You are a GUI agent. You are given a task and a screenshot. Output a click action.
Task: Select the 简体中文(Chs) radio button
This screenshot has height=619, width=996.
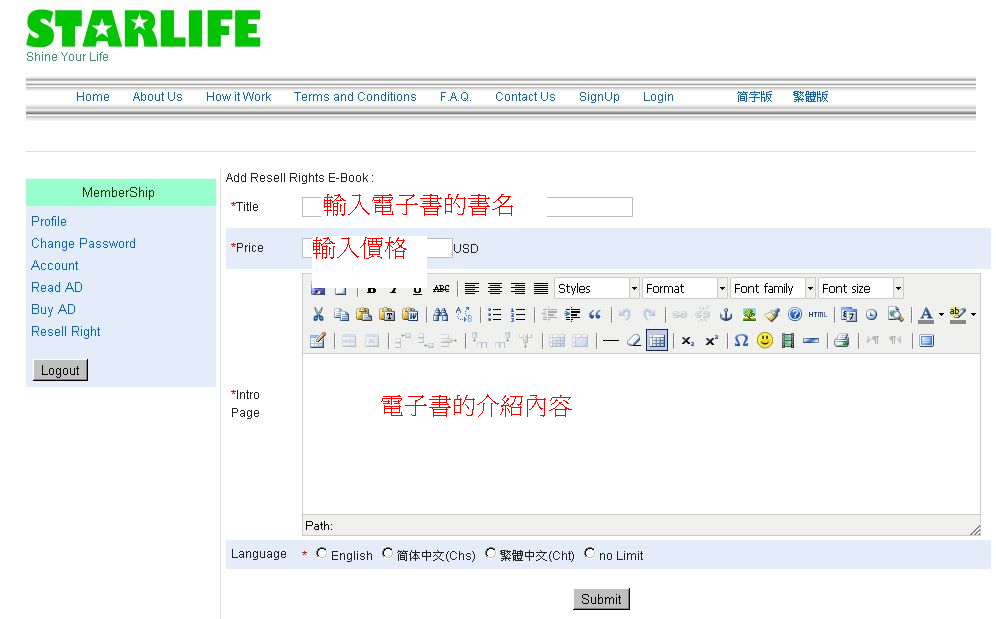(387, 554)
